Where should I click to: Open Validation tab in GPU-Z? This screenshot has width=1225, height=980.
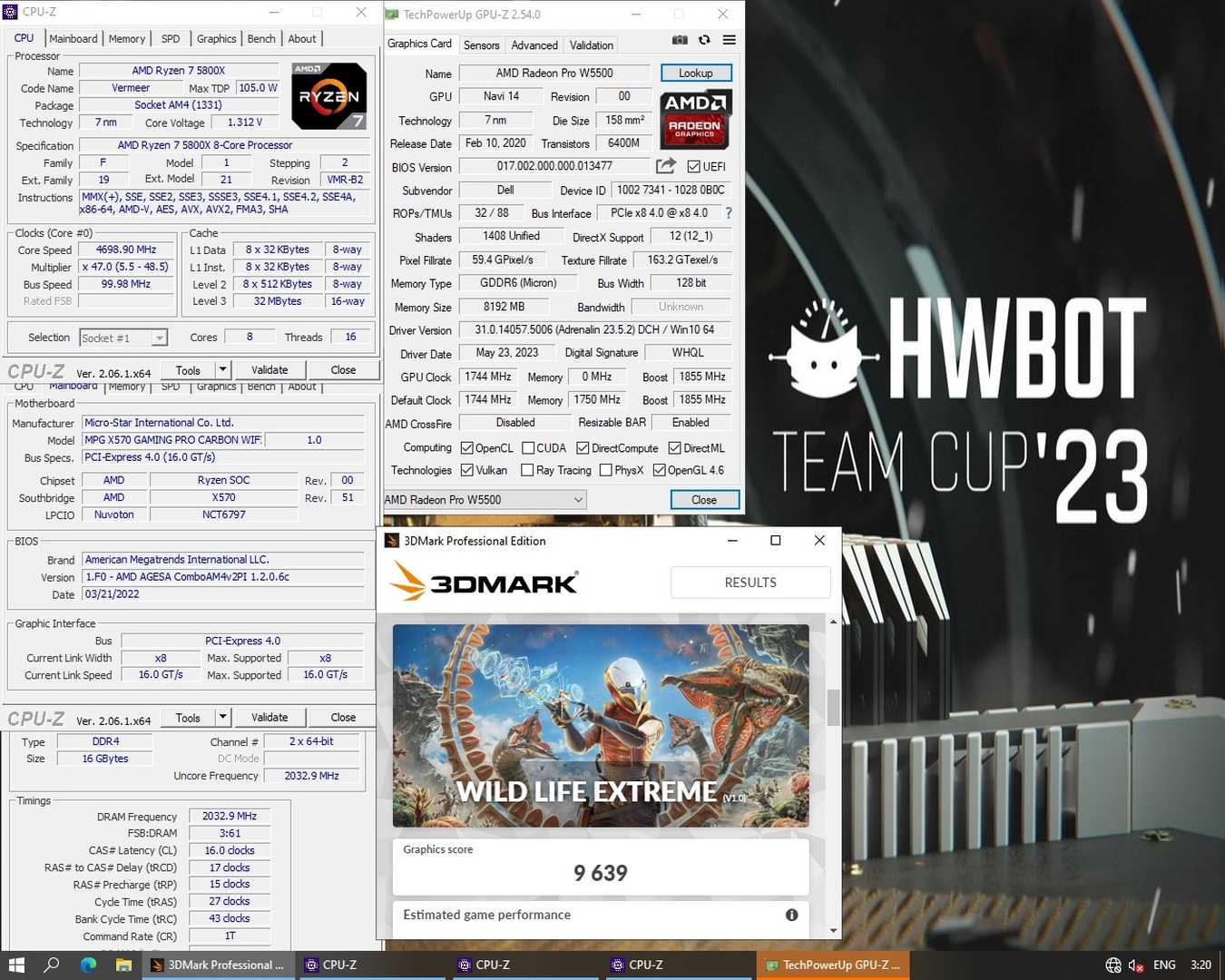pos(592,44)
